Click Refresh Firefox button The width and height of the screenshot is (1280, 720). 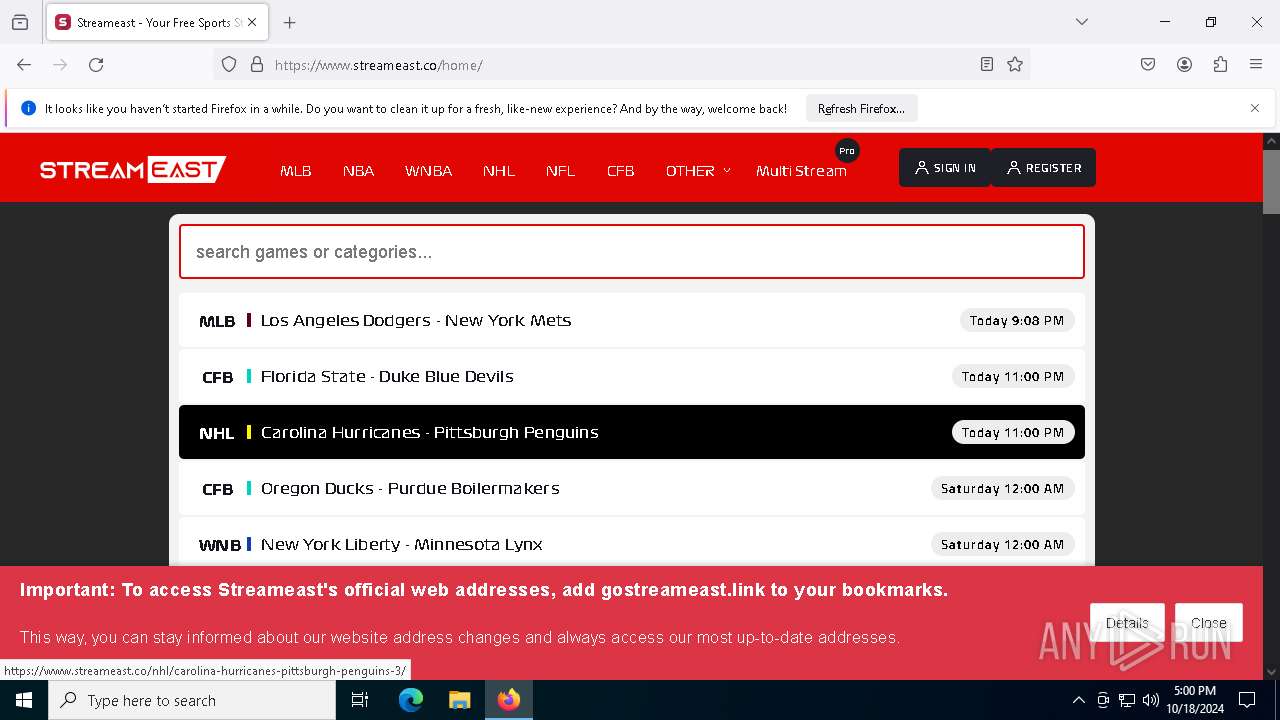click(x=861, y=109)
